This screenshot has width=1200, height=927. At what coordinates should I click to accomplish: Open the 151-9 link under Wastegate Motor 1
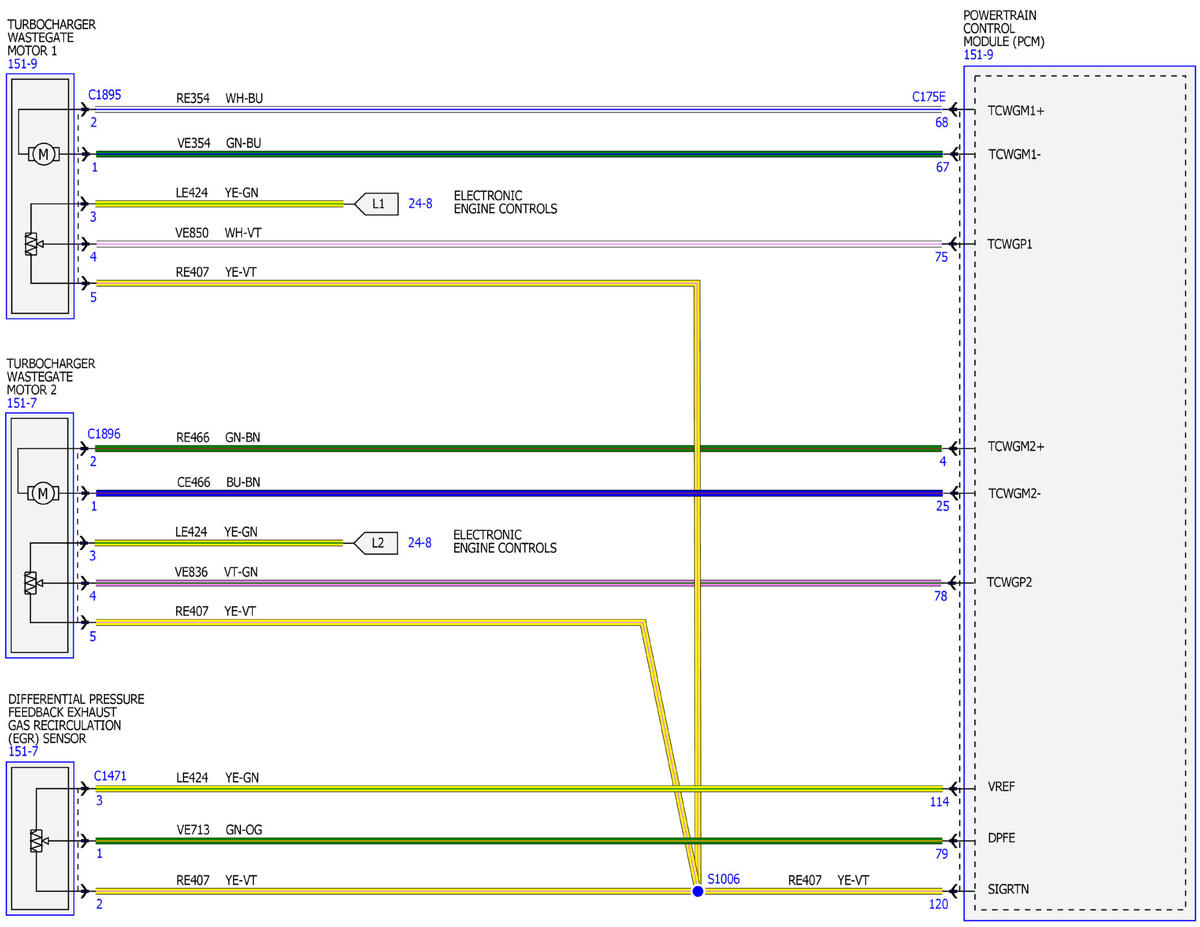[x=24, y=64]
